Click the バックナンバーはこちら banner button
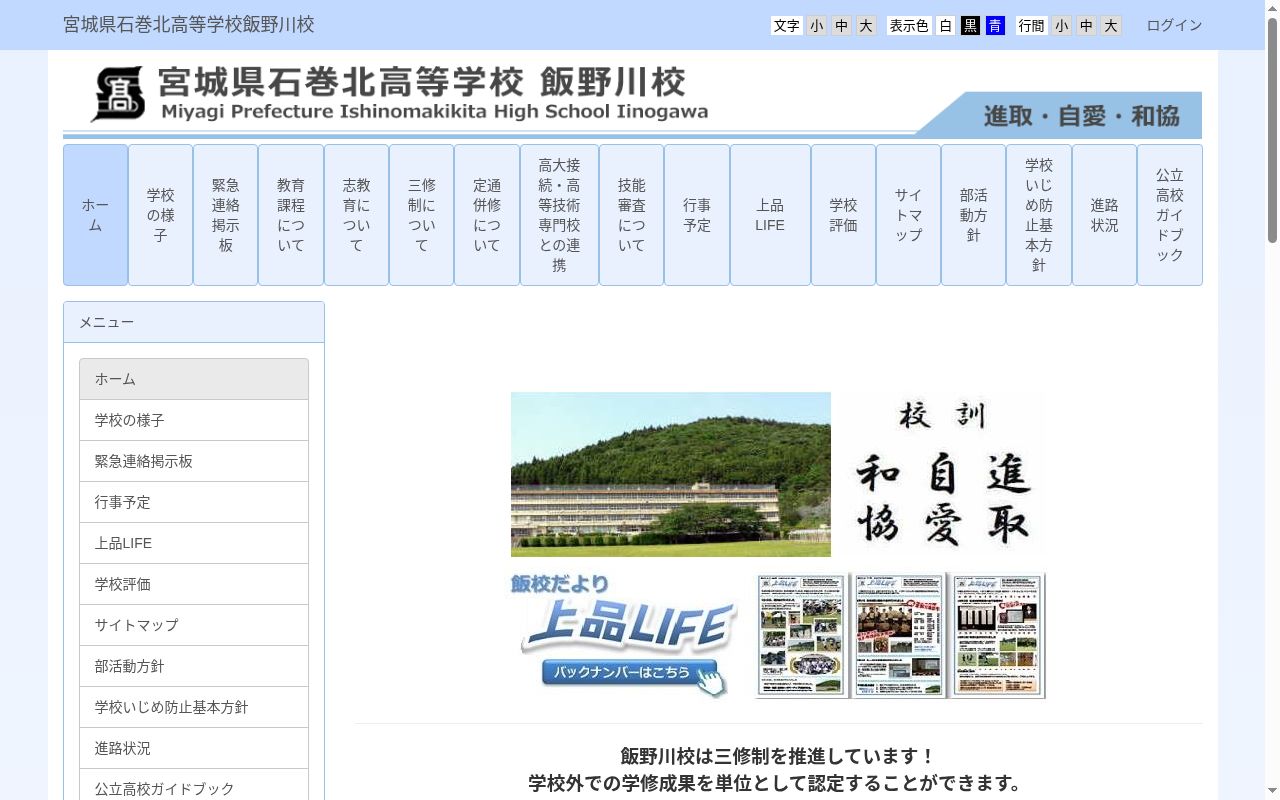 (629, 673)
